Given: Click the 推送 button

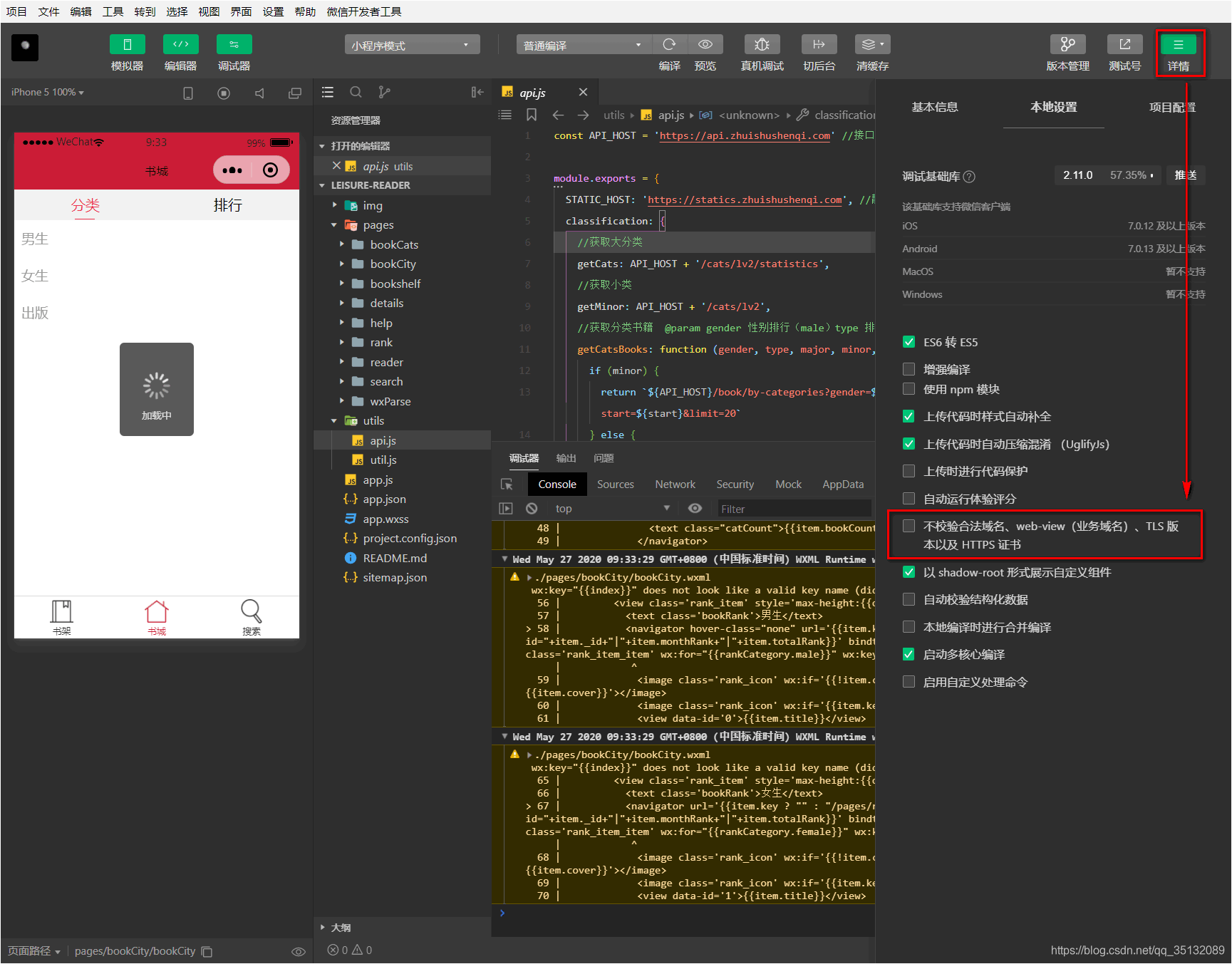Looking at the screenshot, I should [x=1186, y=175].
